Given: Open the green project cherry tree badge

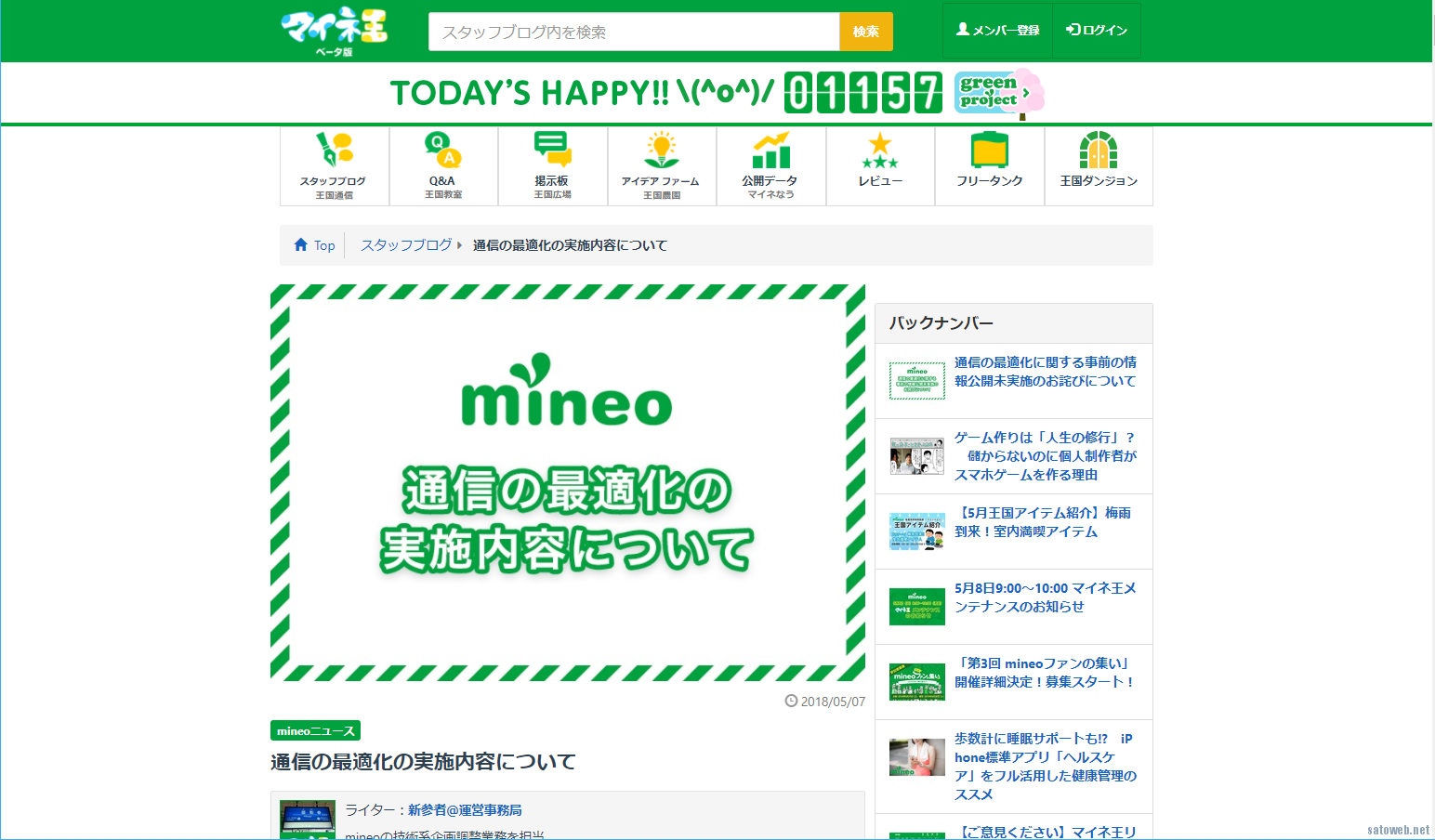Looking at the screenshot, I should (999, 93).
